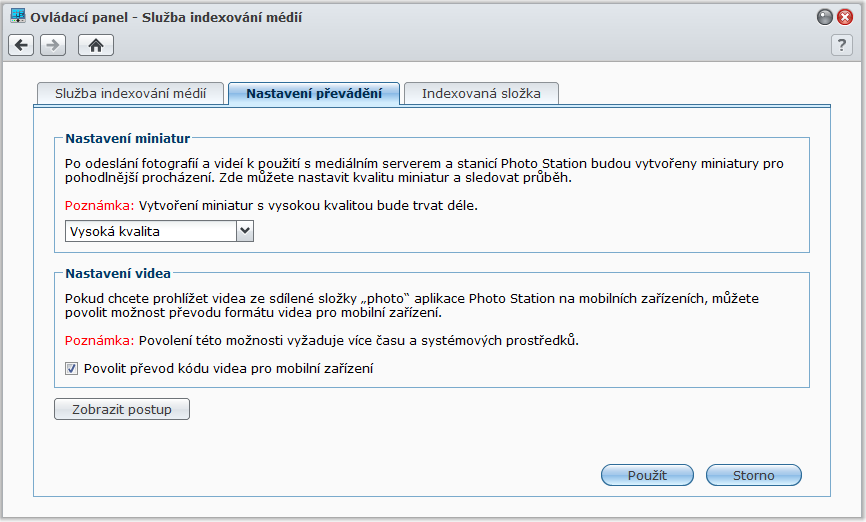Click the red Poznámka label about systémových prostředků
This screenshot has width=866, height=522.
(x=99, y=340)
